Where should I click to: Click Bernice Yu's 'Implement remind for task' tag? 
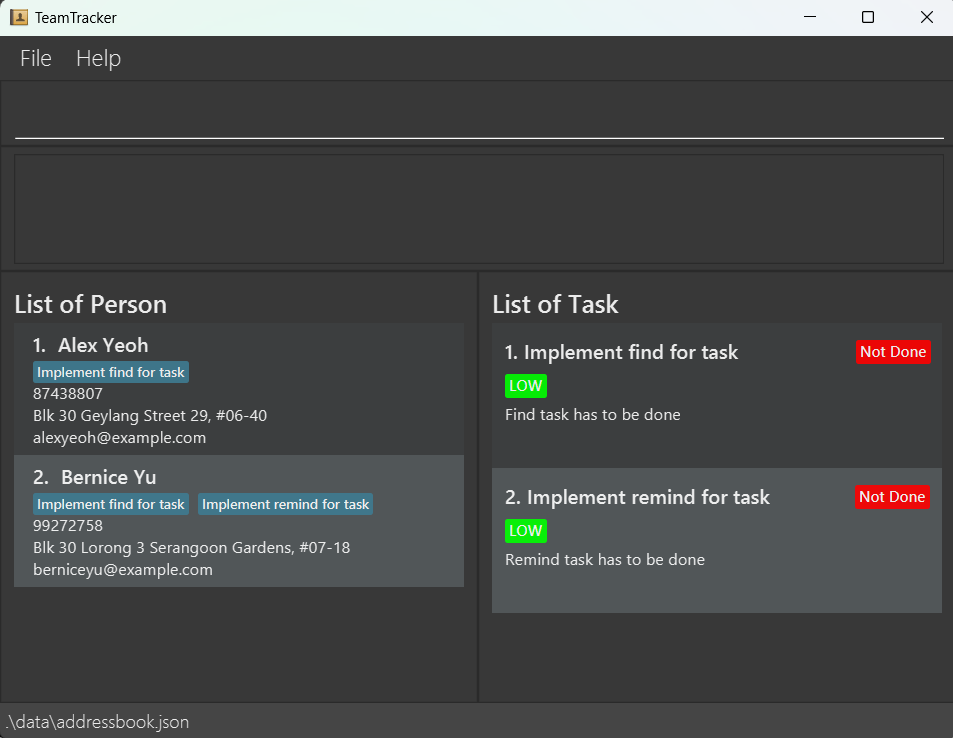click(285, 504)
